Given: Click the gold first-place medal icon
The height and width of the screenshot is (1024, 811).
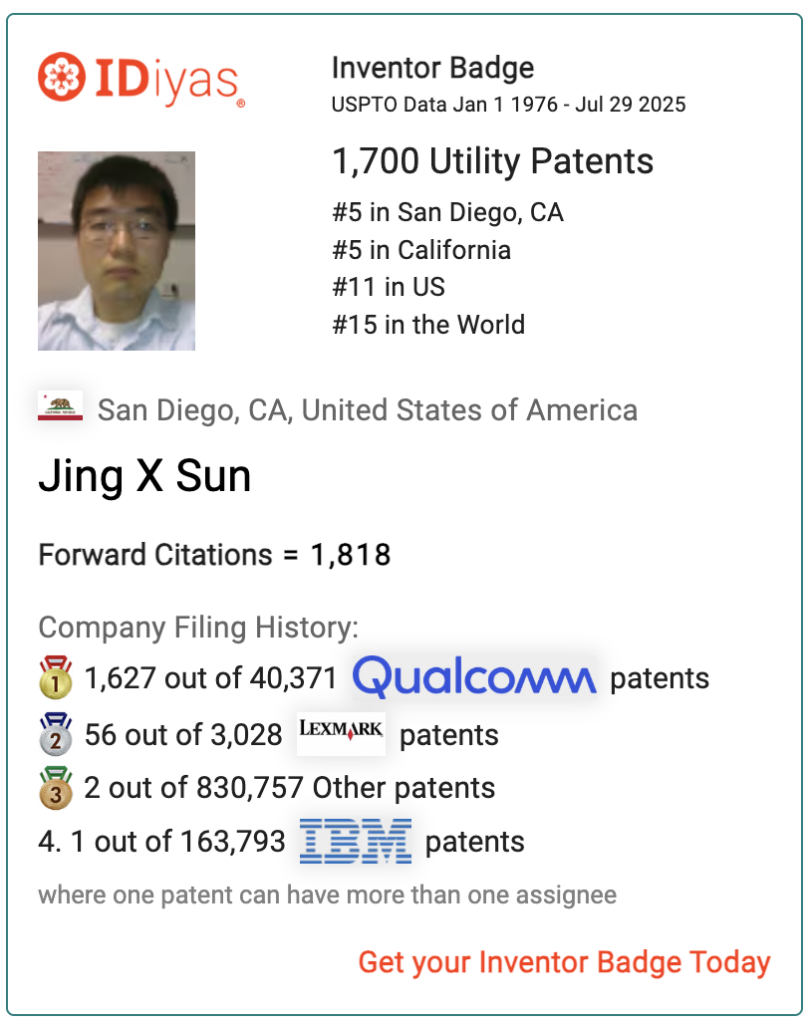Looking at the screenshot, I should 56,677.
